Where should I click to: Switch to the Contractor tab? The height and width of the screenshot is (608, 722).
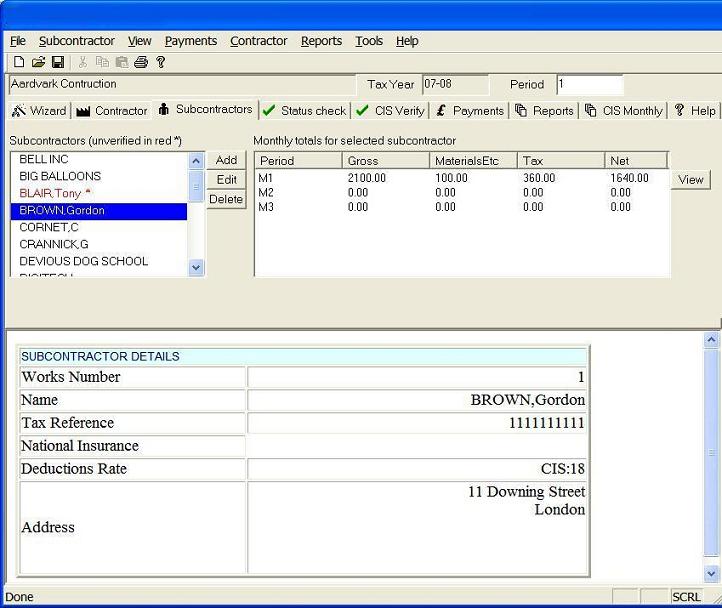click(x=112, y=111)
